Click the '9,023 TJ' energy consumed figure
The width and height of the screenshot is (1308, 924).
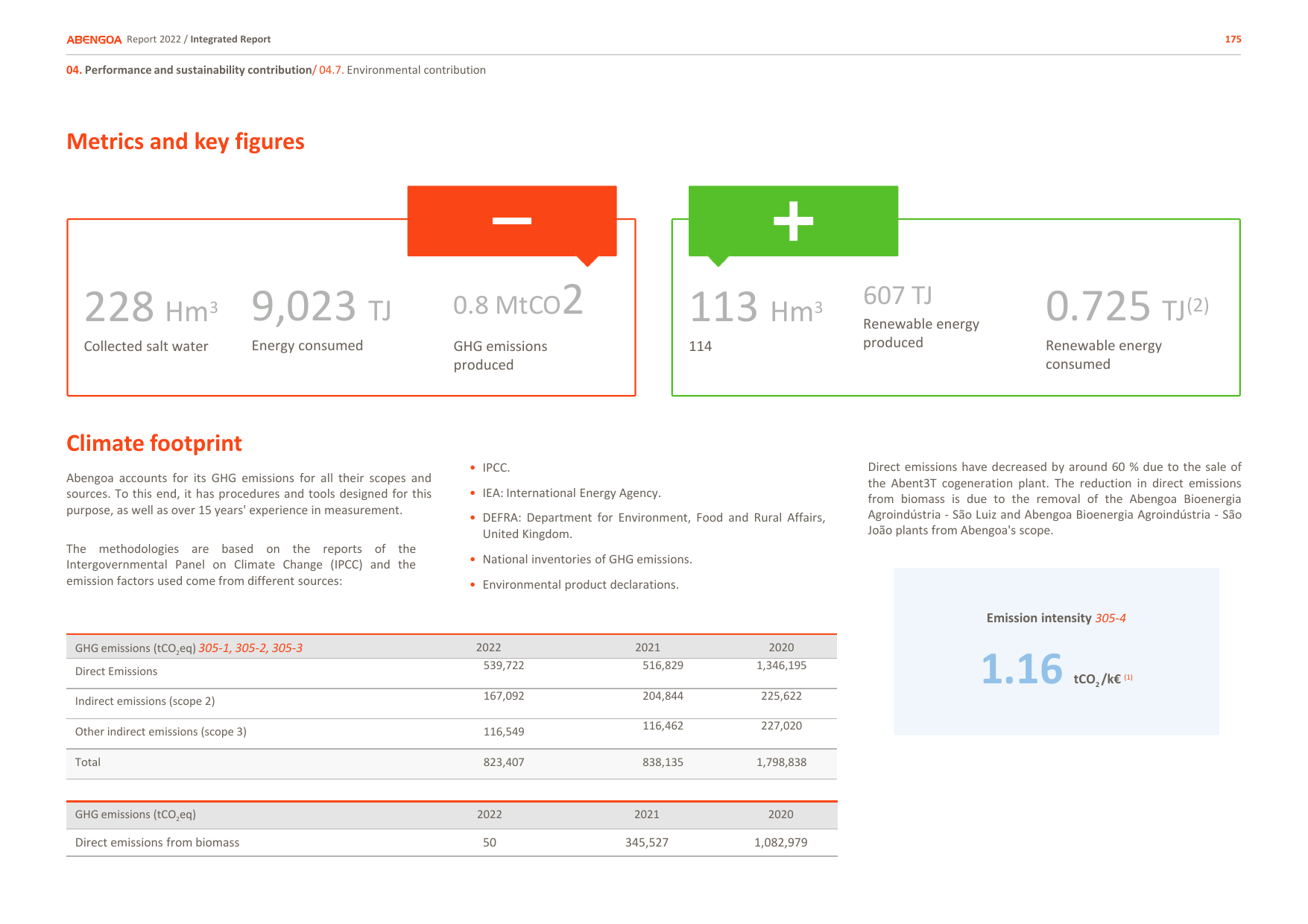(x=321, y=306)
